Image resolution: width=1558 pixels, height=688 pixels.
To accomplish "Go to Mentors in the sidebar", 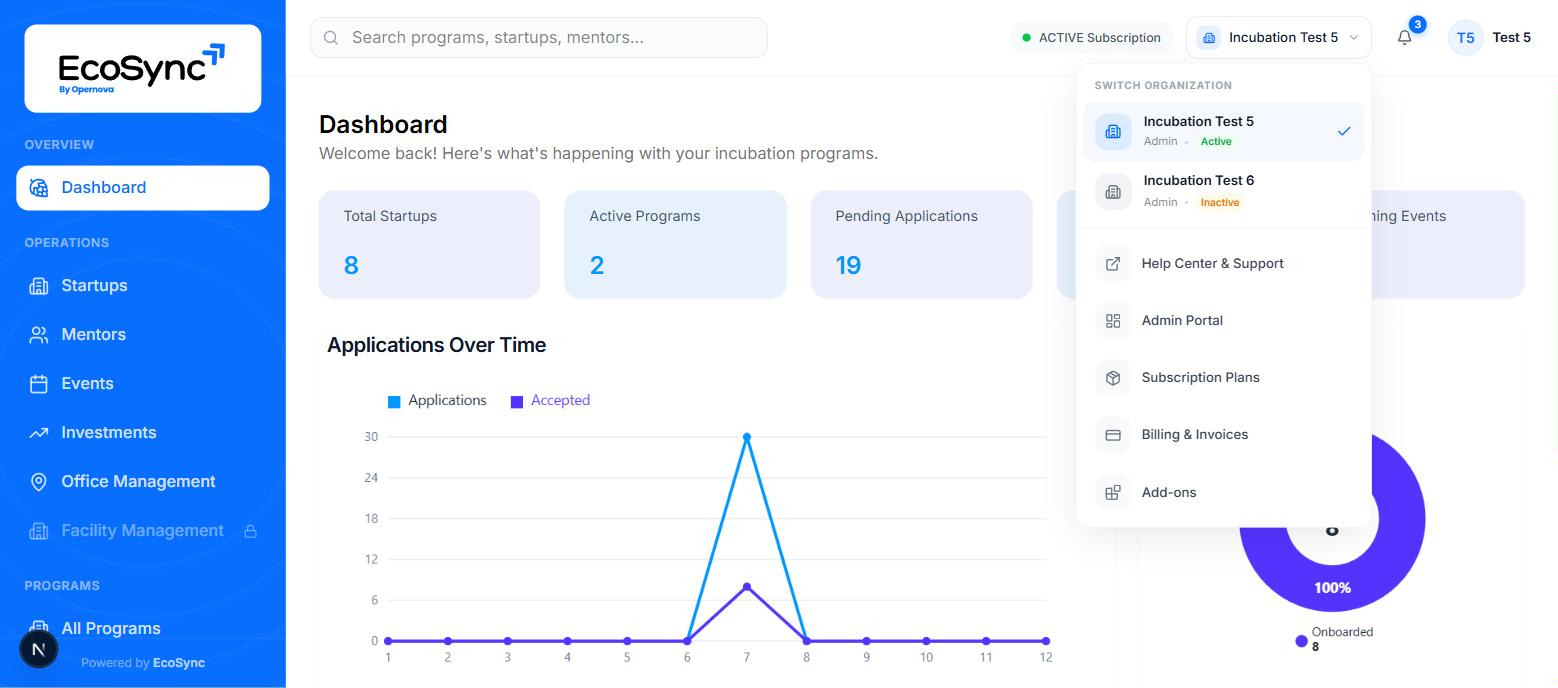I will 143,335.
